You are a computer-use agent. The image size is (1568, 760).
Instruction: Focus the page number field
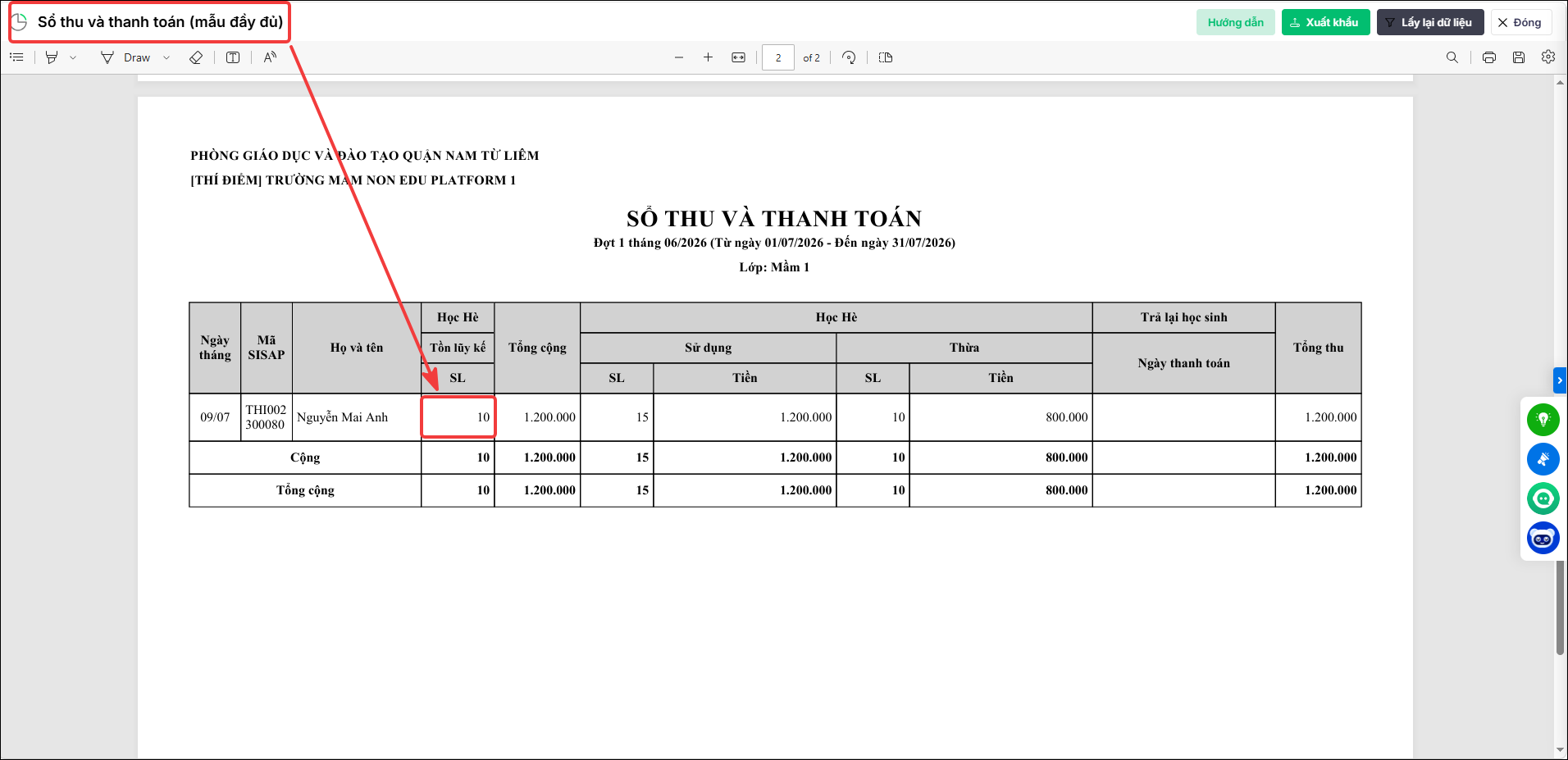pyautogui.click(x=778, y=57)
